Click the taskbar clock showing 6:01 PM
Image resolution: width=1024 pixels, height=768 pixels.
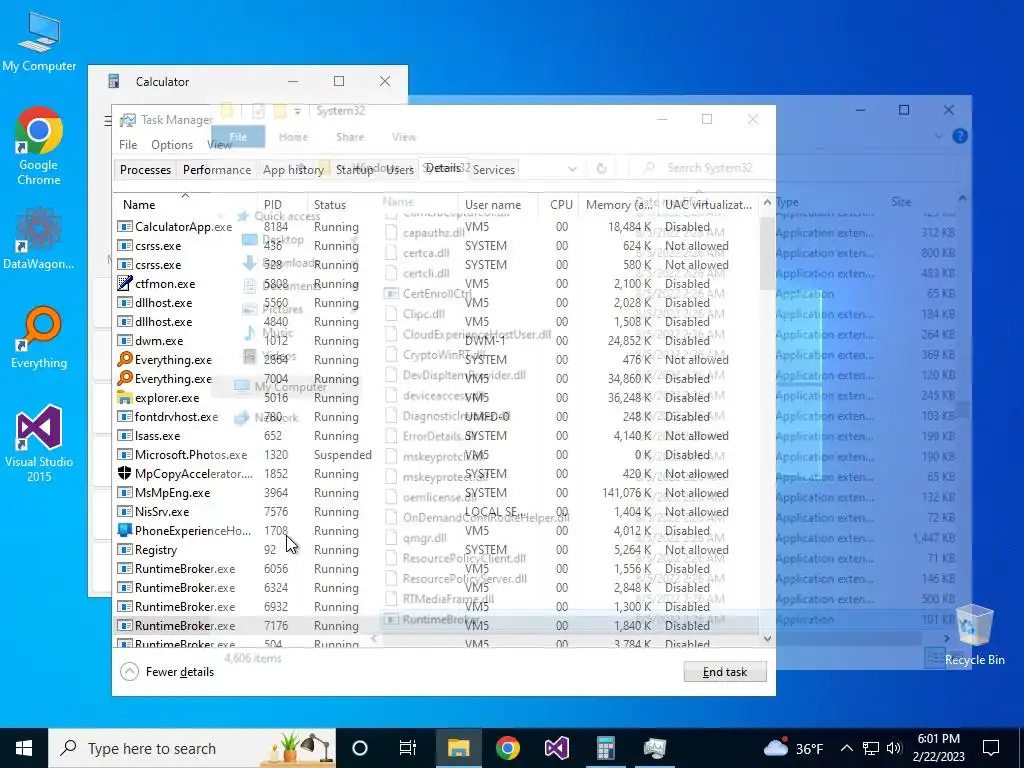pos(938,748)
